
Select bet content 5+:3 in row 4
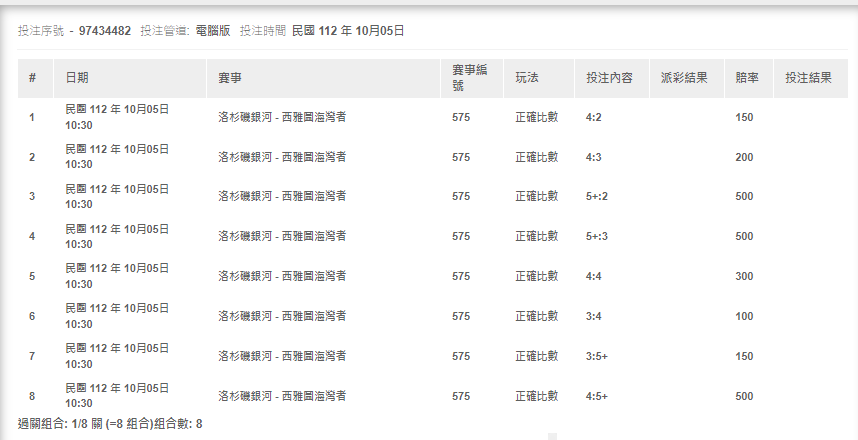click(596, 236)
